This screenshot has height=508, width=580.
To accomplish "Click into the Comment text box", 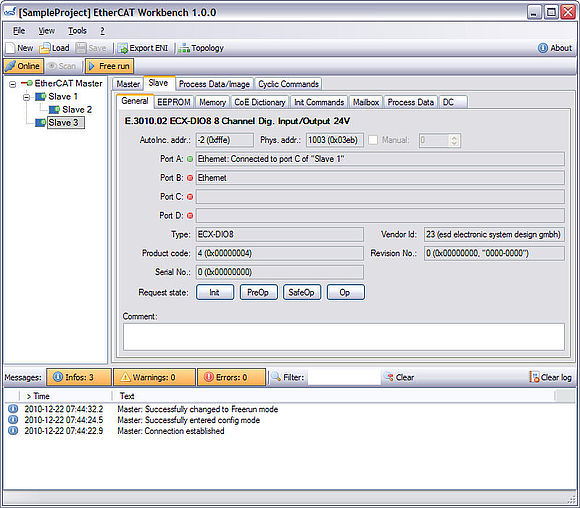I will tap(344, 337).
